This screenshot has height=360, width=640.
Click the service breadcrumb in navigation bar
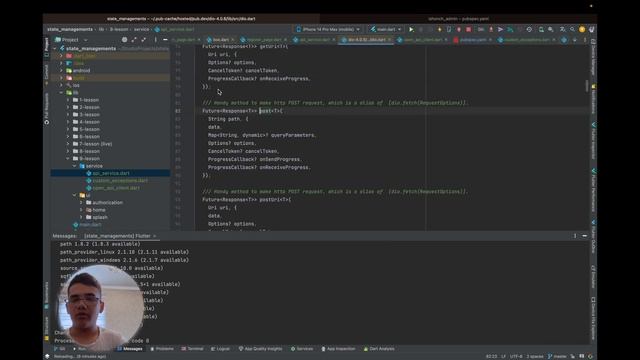coord(141,29)
